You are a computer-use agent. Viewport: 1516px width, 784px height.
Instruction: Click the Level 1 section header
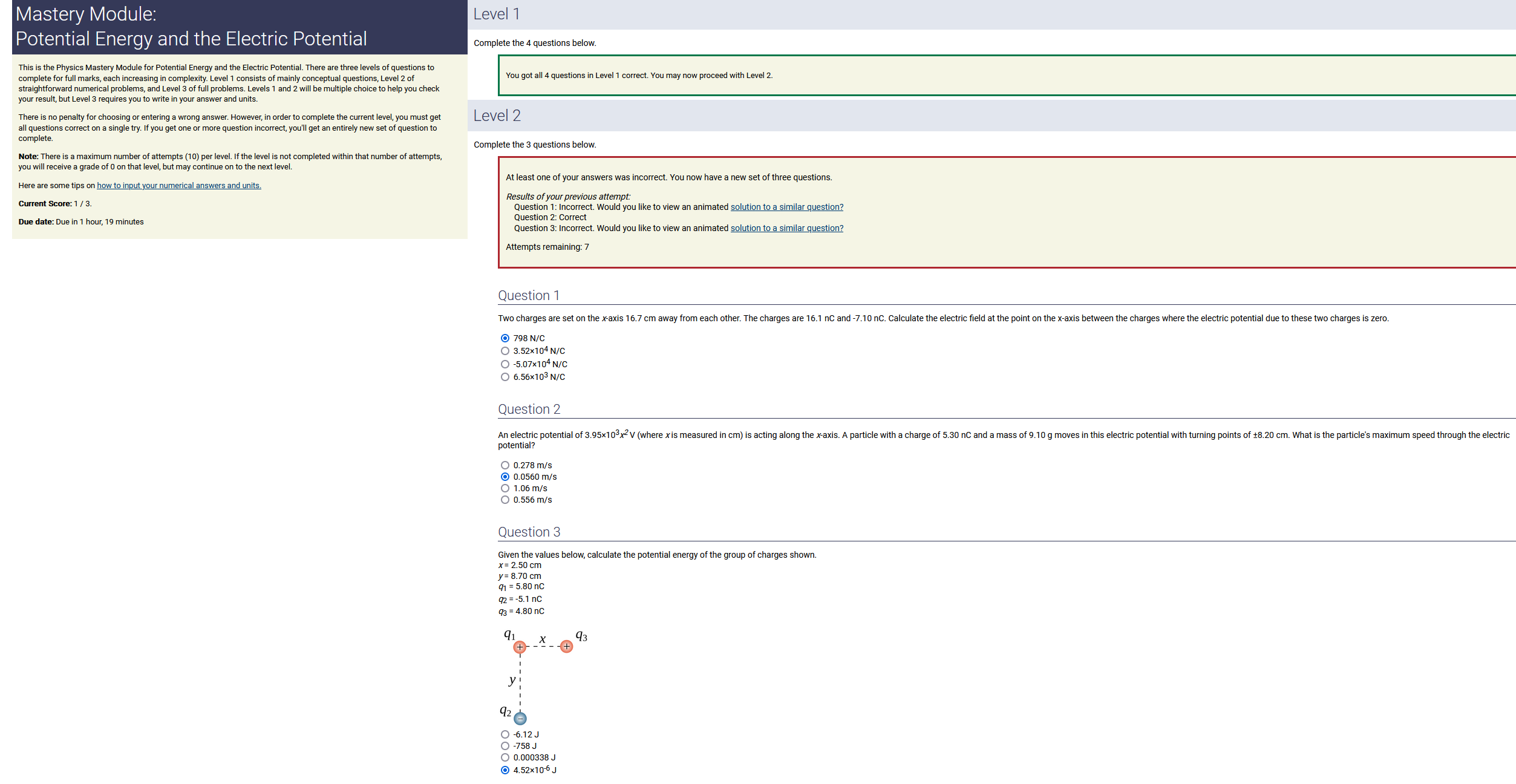tap(496, 14)
